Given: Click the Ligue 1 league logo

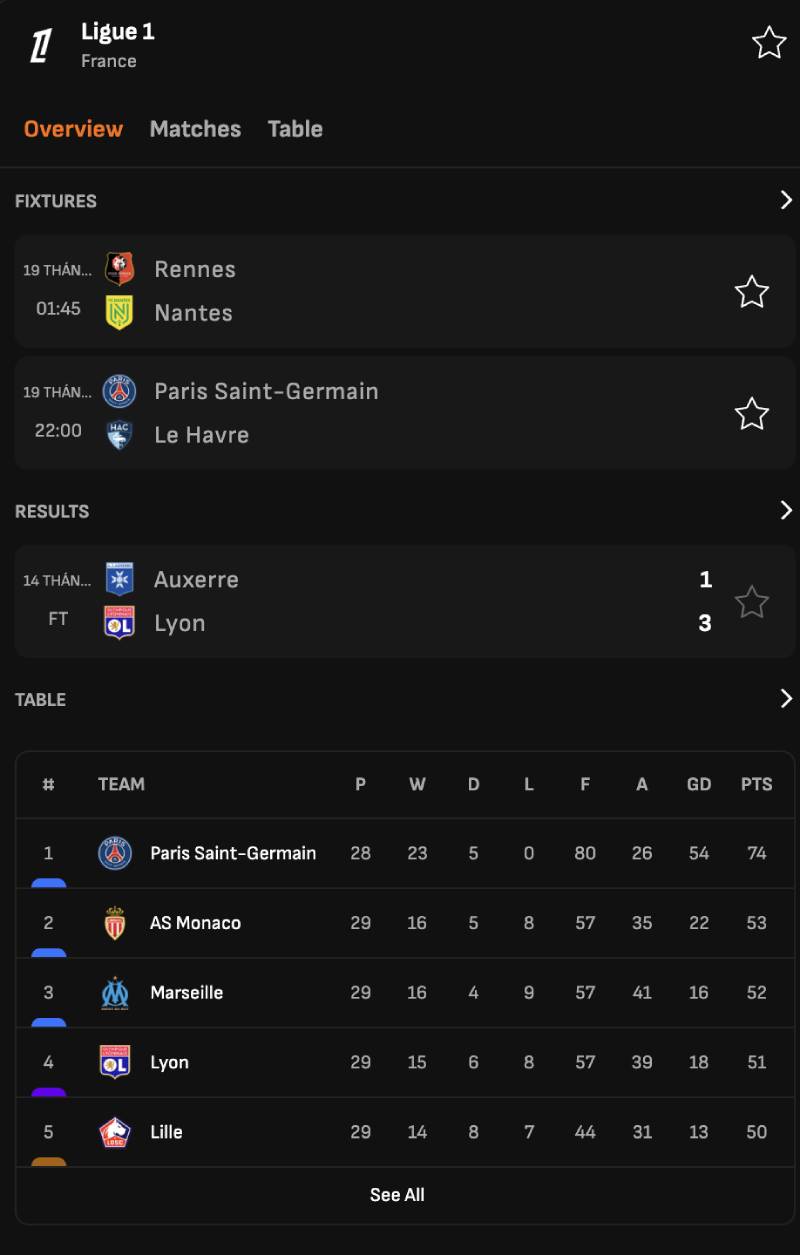Looking at the screenshot, I should click(x=41, y=46).
